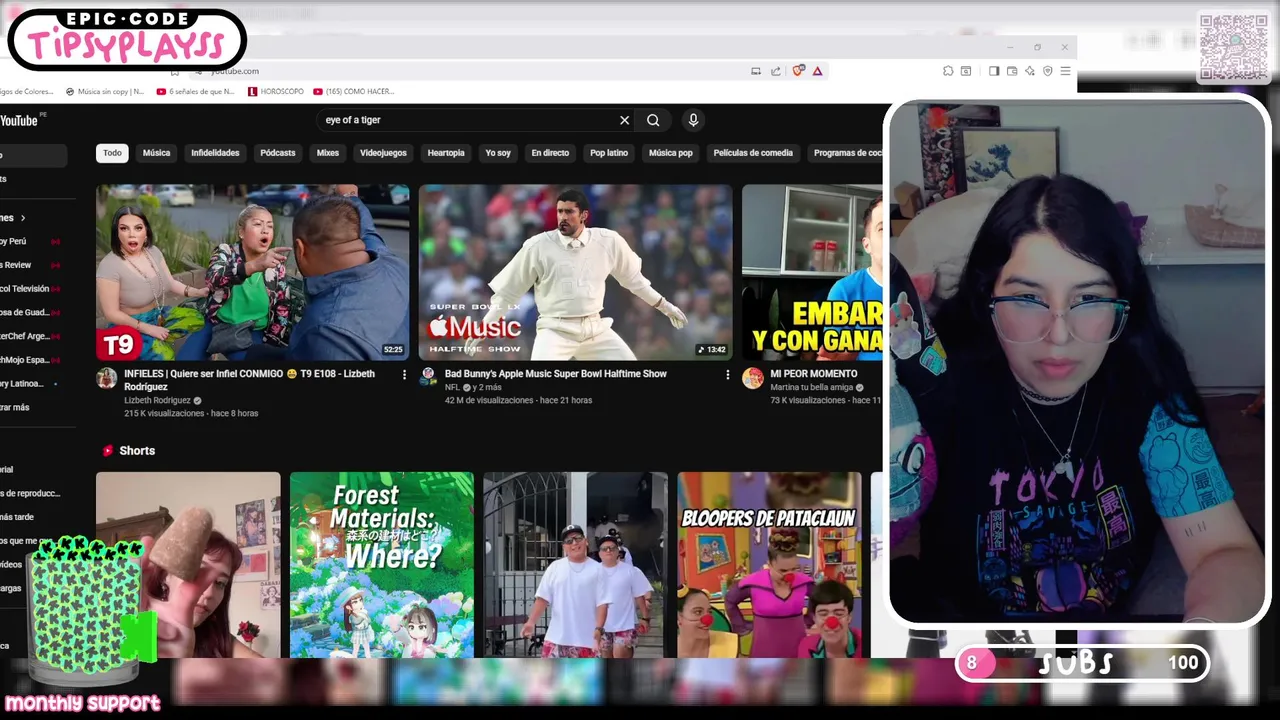
Task: Click the Shorts section logo icon
Action: pos(108,451)
